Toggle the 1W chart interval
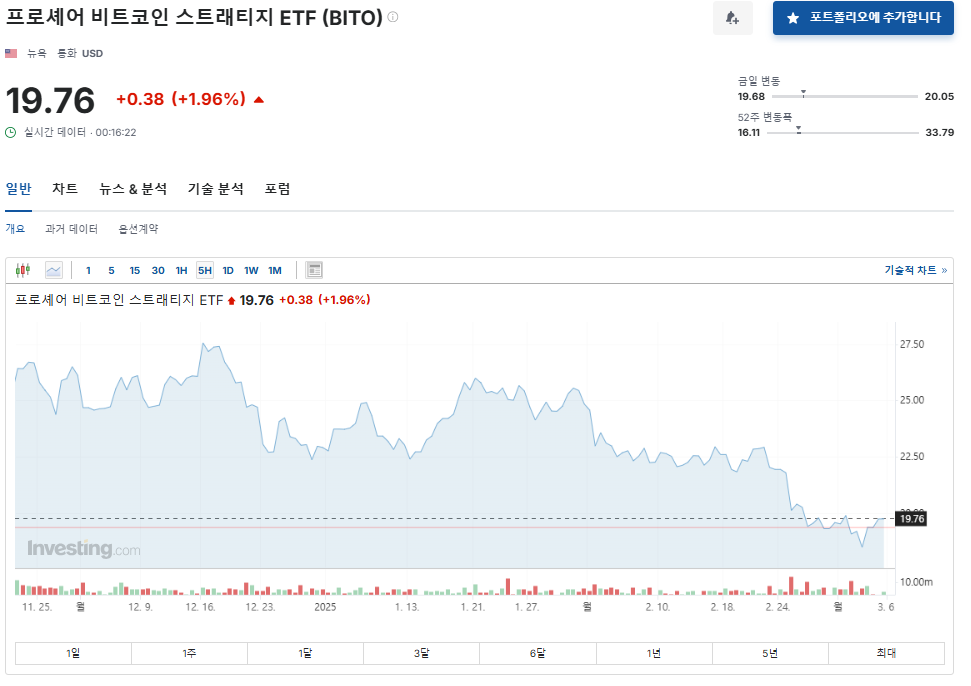The height and width of the screenshot is (686, 971). click(251, 270)
